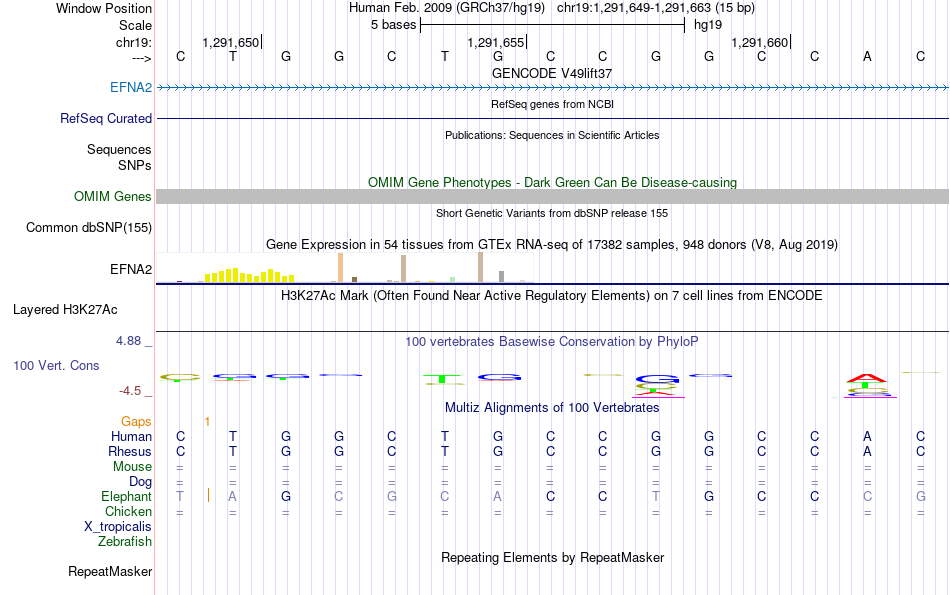Click the Layered H3K27Ac track label

[x=65, y=310]
